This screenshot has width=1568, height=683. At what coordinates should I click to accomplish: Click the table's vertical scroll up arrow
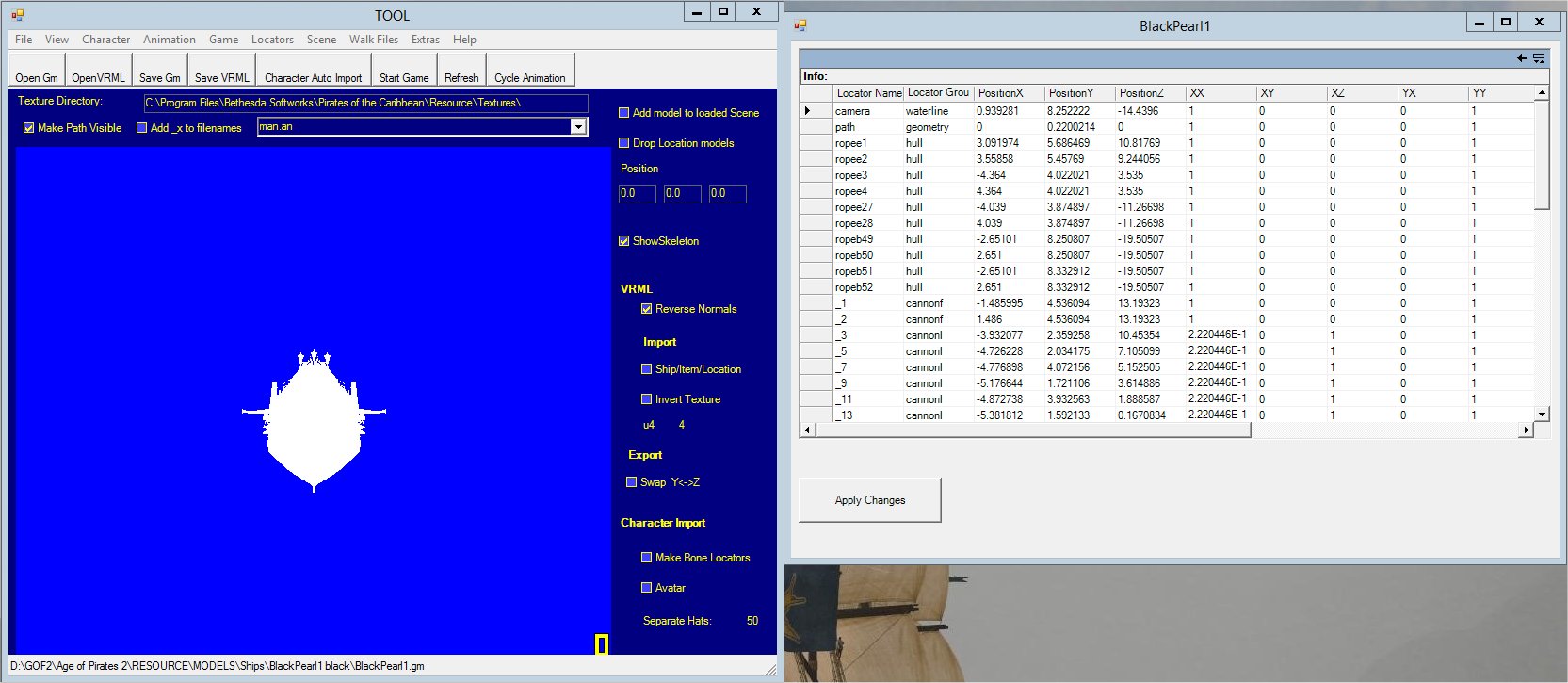1542,93
